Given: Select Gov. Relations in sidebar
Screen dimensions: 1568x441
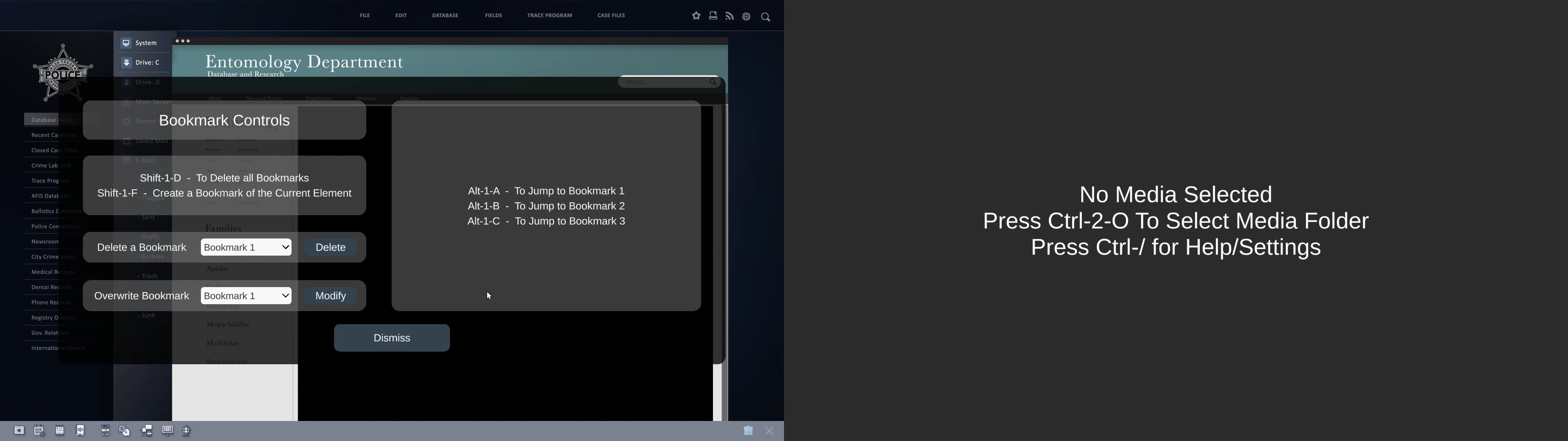Looking at the screenshot, I should 50,333.
